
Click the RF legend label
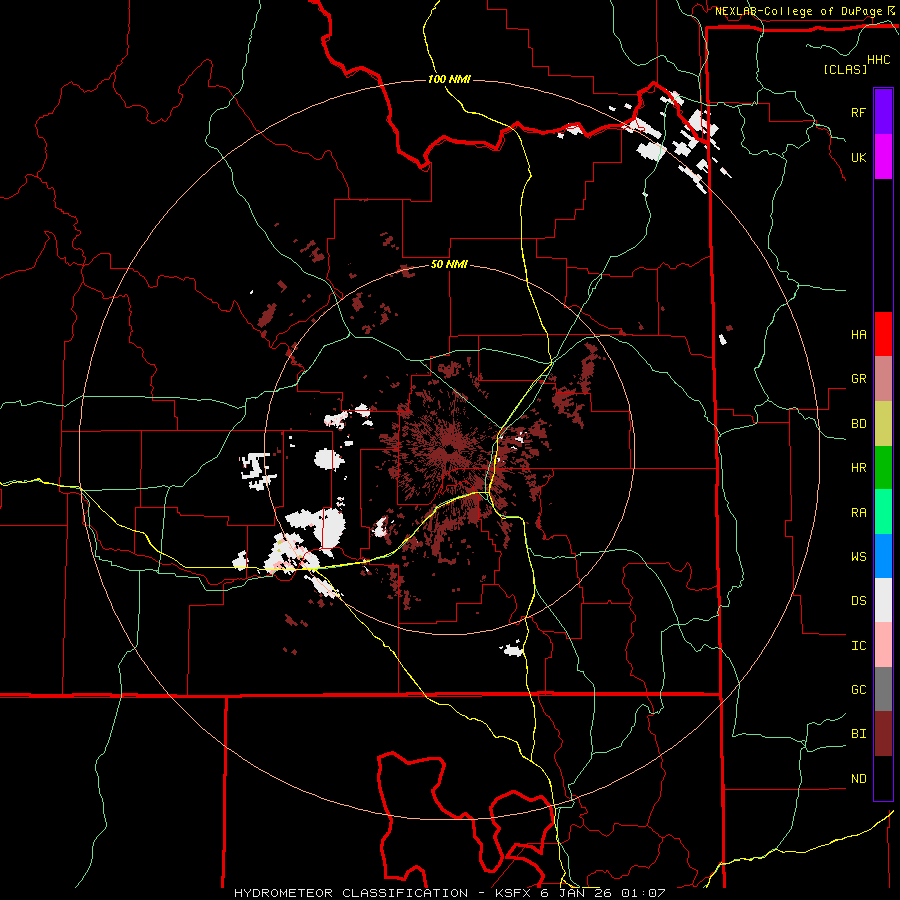pyautogui.click(x=858, y=113)
